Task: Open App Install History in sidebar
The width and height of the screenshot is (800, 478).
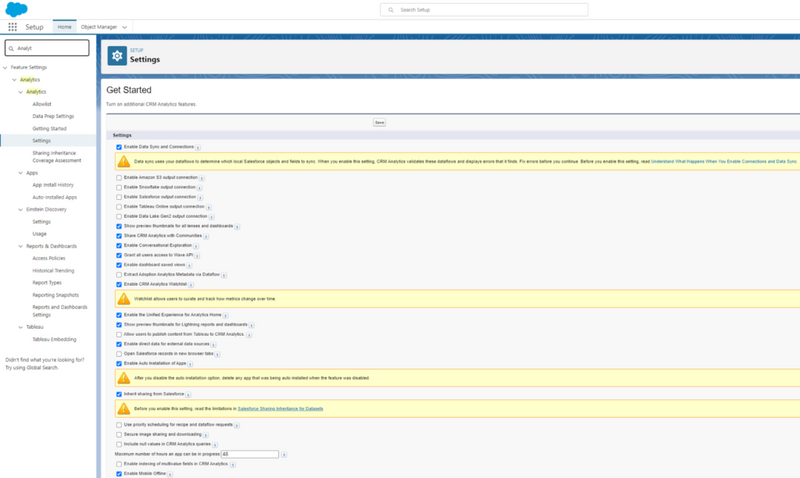Action: (53, 185)
